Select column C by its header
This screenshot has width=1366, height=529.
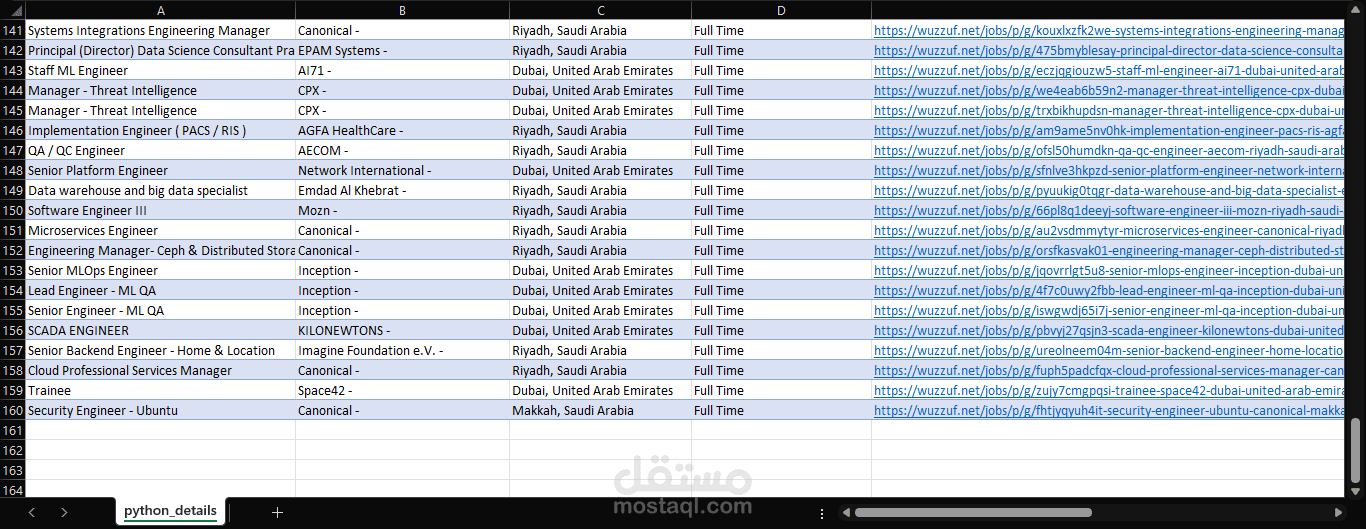pyautogui.click(x=600, y=10)
